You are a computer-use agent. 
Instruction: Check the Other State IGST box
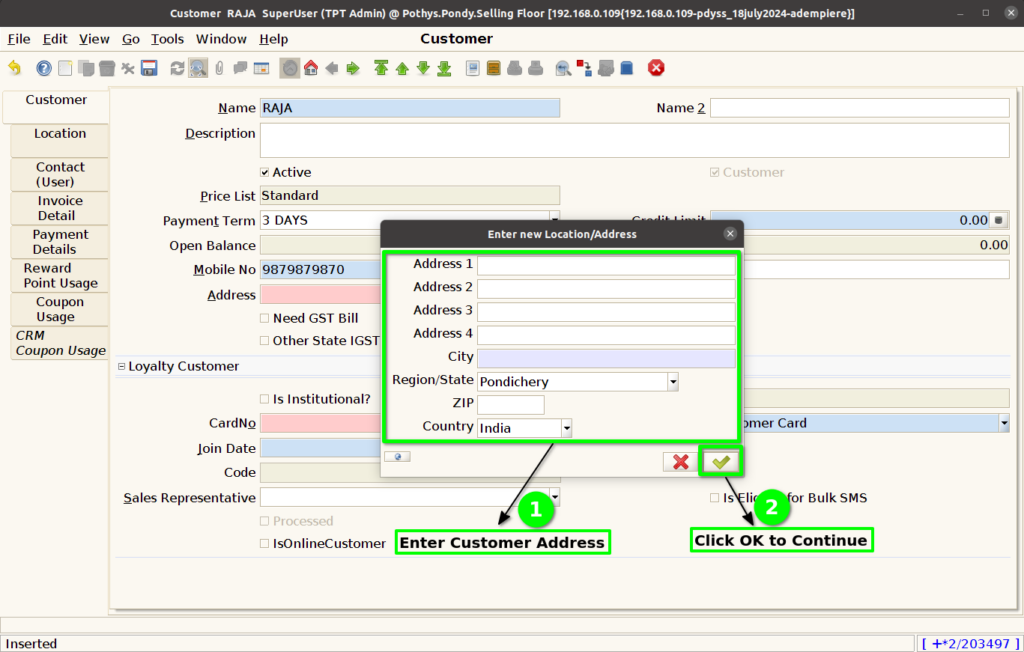coord(264,340)
